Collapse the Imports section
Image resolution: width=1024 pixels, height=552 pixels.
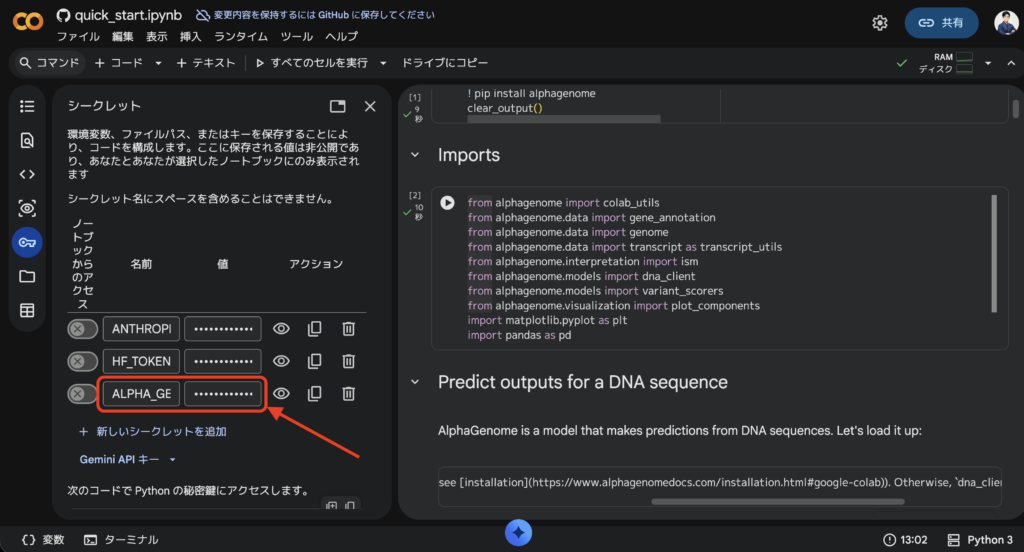[415, 156]
